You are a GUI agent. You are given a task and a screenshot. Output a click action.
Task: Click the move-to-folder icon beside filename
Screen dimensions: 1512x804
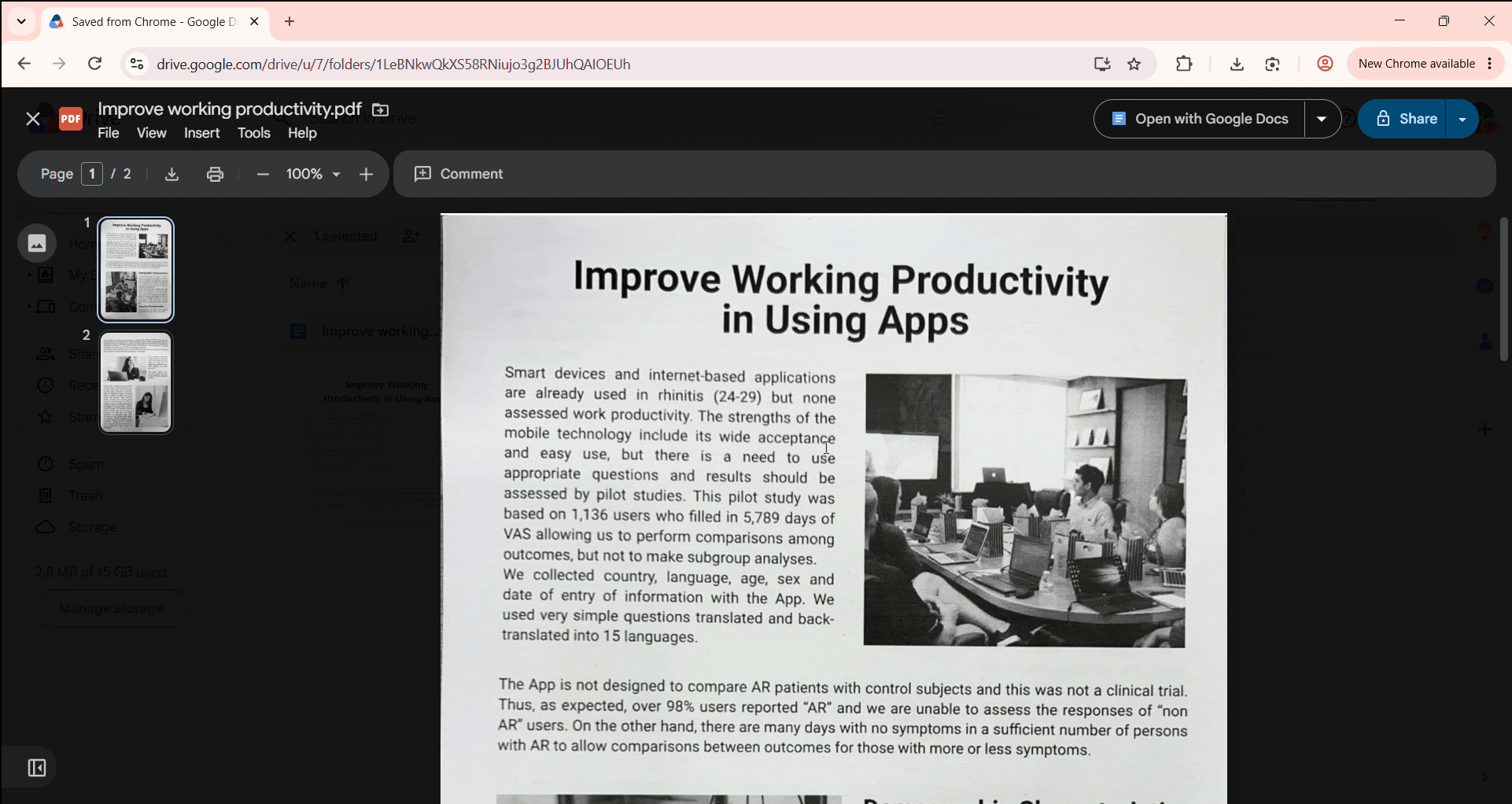(x=381, y=109)
